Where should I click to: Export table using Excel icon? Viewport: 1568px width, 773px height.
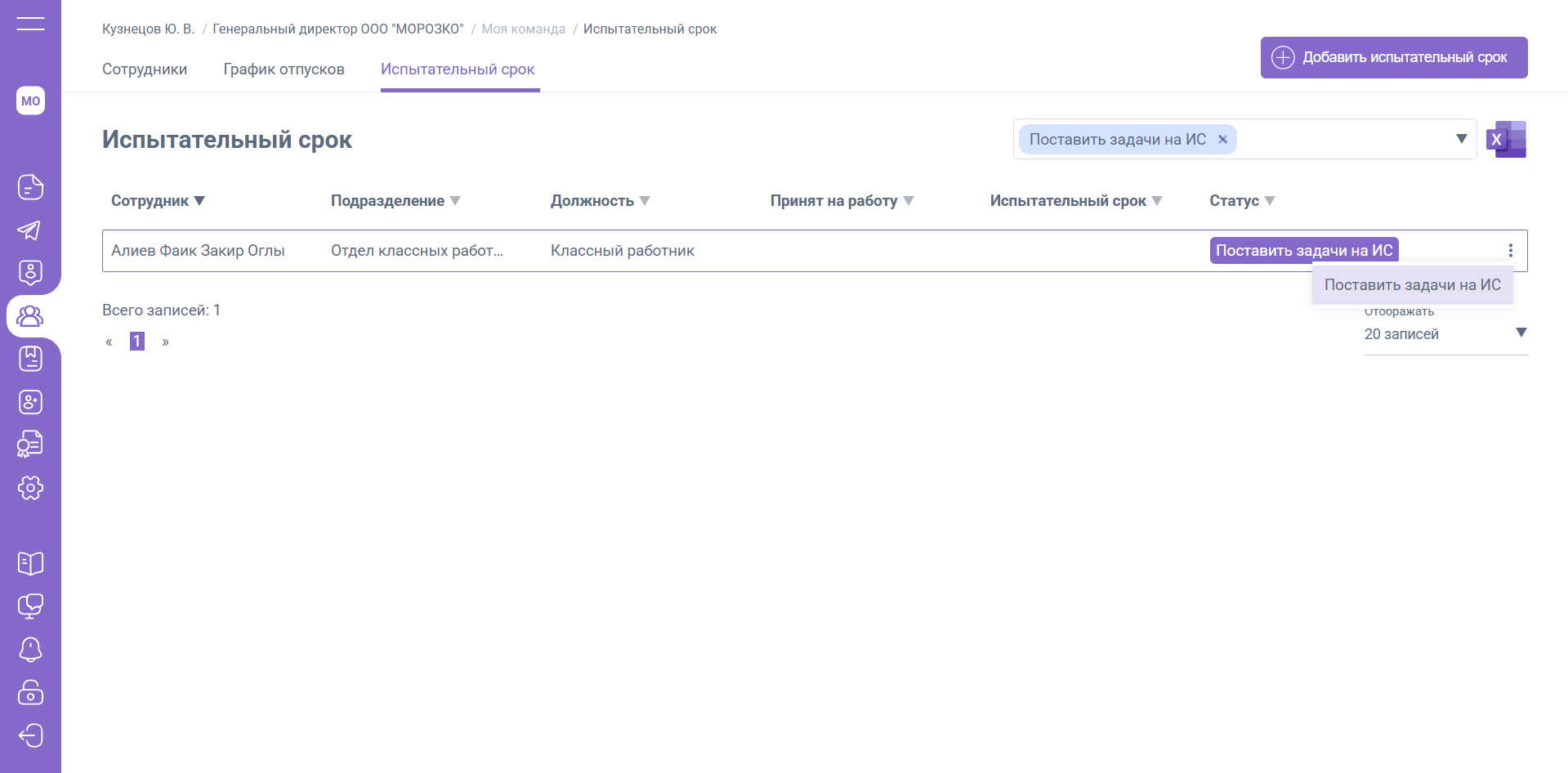coord(1506,140)
